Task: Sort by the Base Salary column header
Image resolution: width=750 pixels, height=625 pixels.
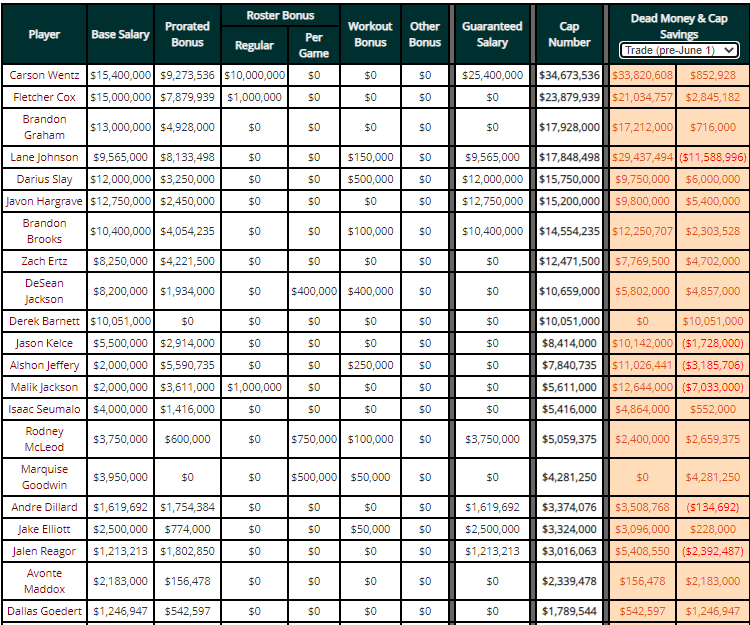Action: point(120,34)
